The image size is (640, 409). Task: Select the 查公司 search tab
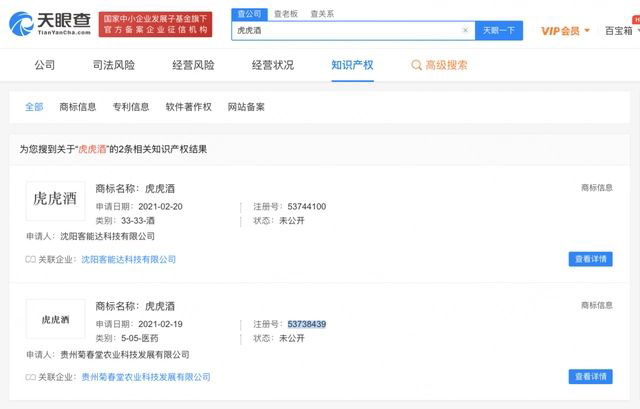250,14
